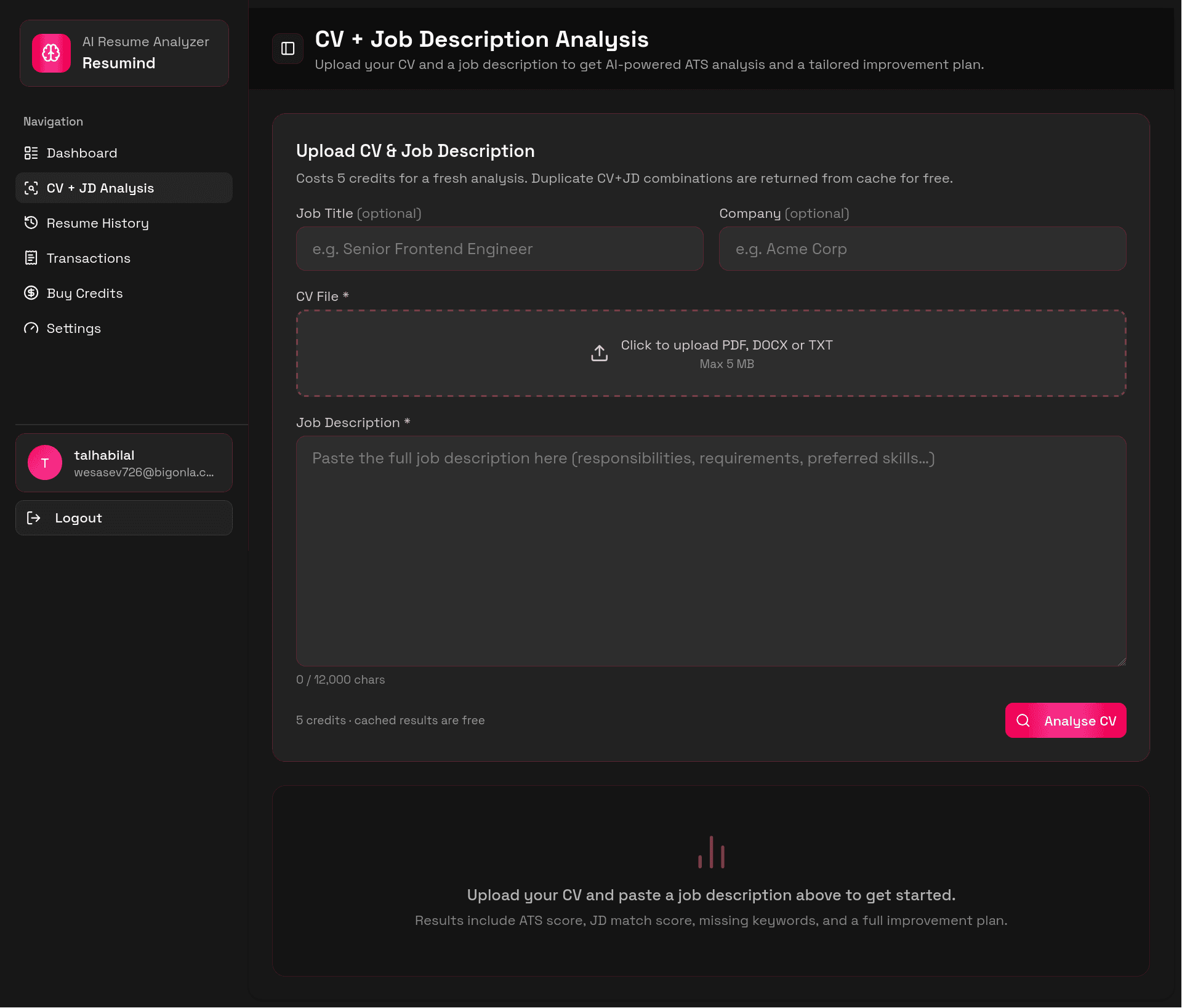This screenshot has width=1182, height=1008.
Task: Click into the Job Description textarea
Action: tap(711, 551)
